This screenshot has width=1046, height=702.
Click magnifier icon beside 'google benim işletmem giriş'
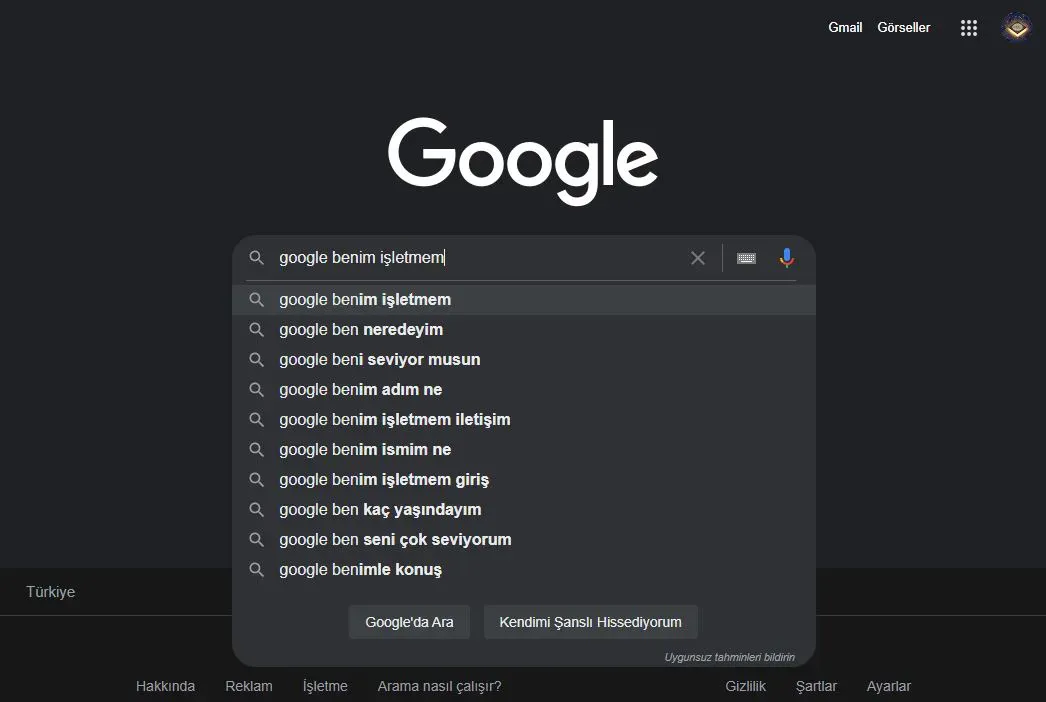click(256, 480)
